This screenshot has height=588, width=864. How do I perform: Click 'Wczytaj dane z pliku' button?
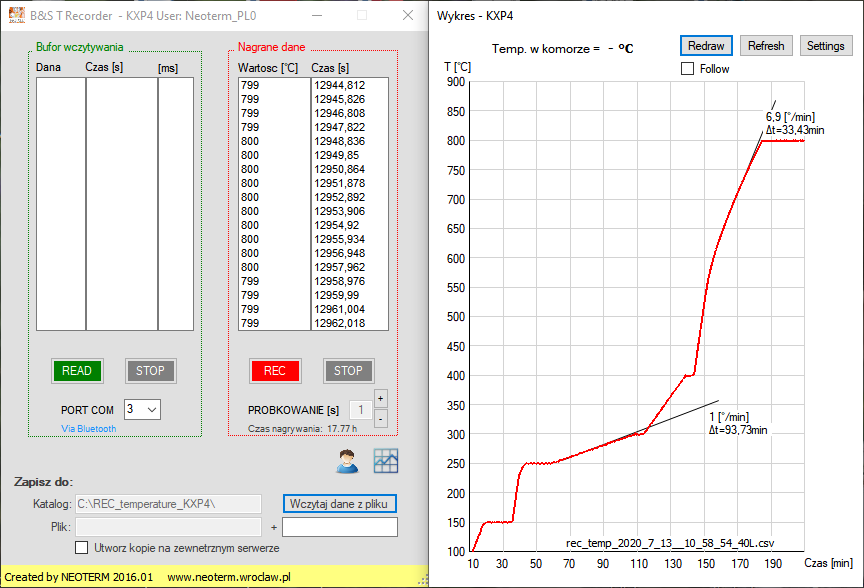pyautogui.click(x=340, y=504)
